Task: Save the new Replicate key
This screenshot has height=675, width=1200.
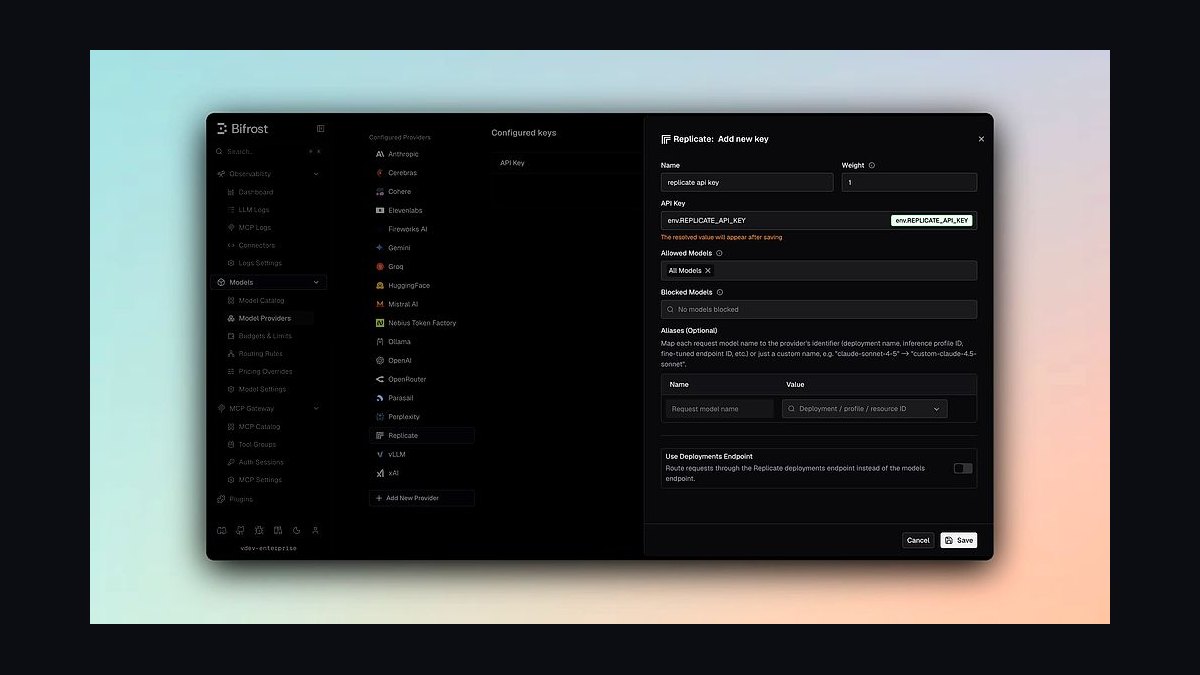Action: coord(958,540)
